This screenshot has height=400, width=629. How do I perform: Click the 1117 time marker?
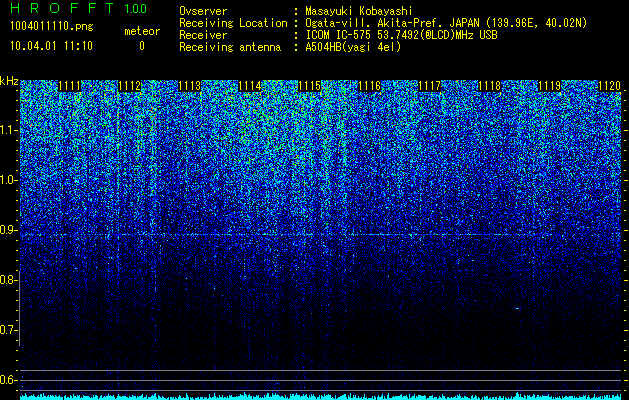429,86
